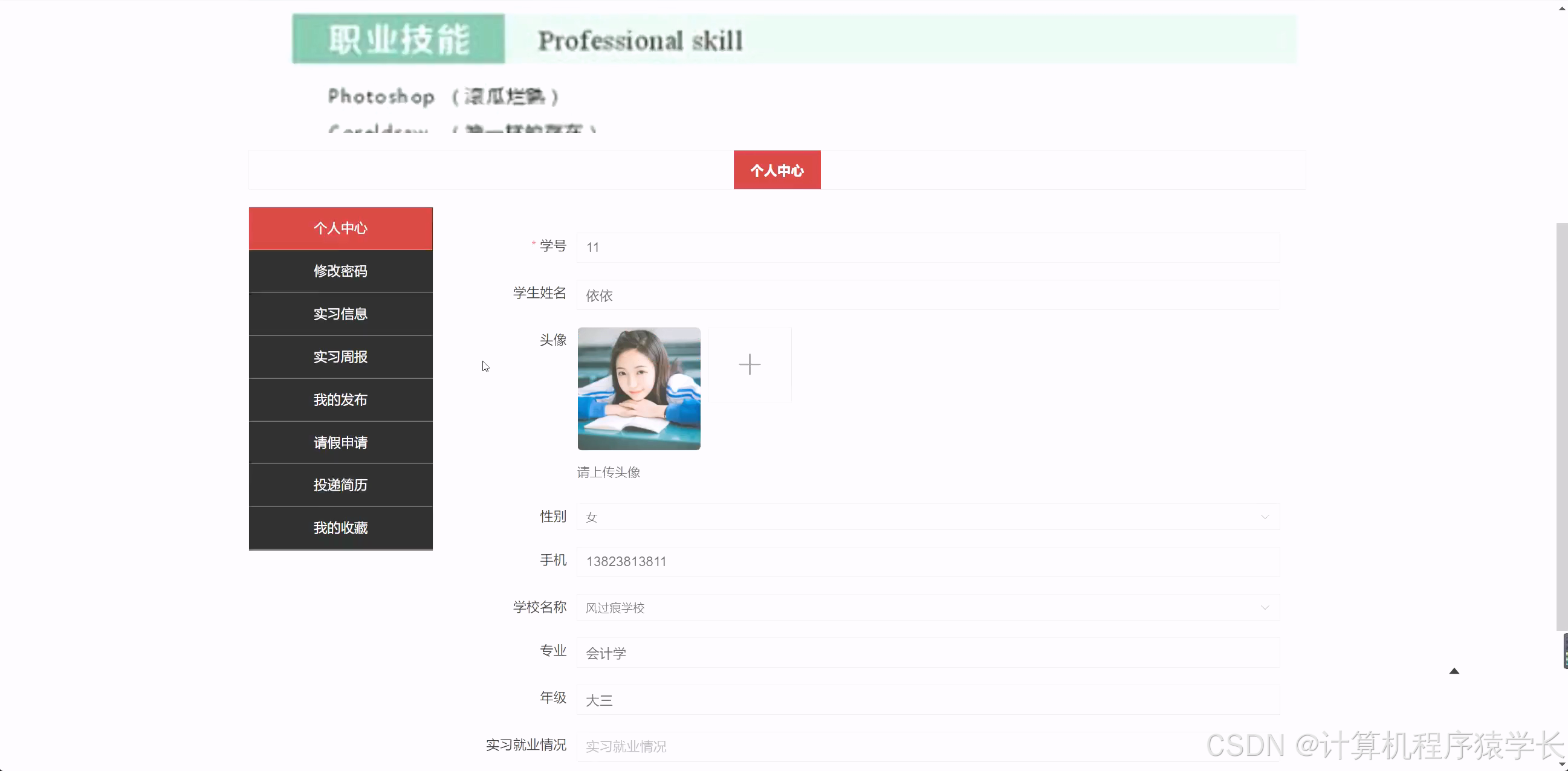1568x771 pixels.
Task: Open the 实习周报 sidebar item
Action: point(340,356)
